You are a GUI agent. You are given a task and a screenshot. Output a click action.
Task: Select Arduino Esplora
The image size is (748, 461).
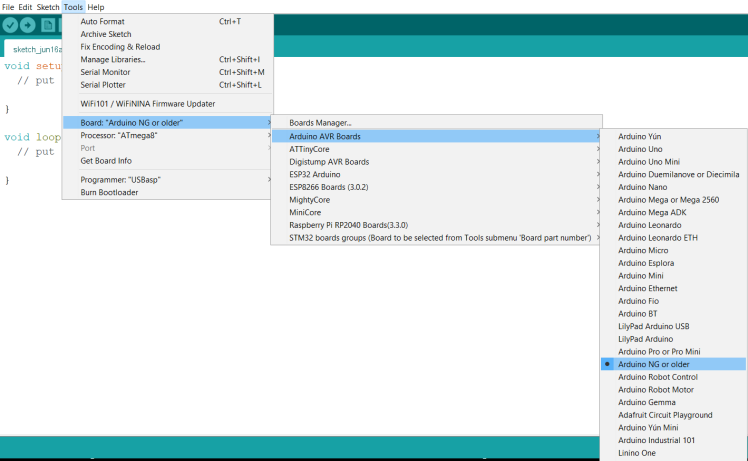click(x=674, y=263)
